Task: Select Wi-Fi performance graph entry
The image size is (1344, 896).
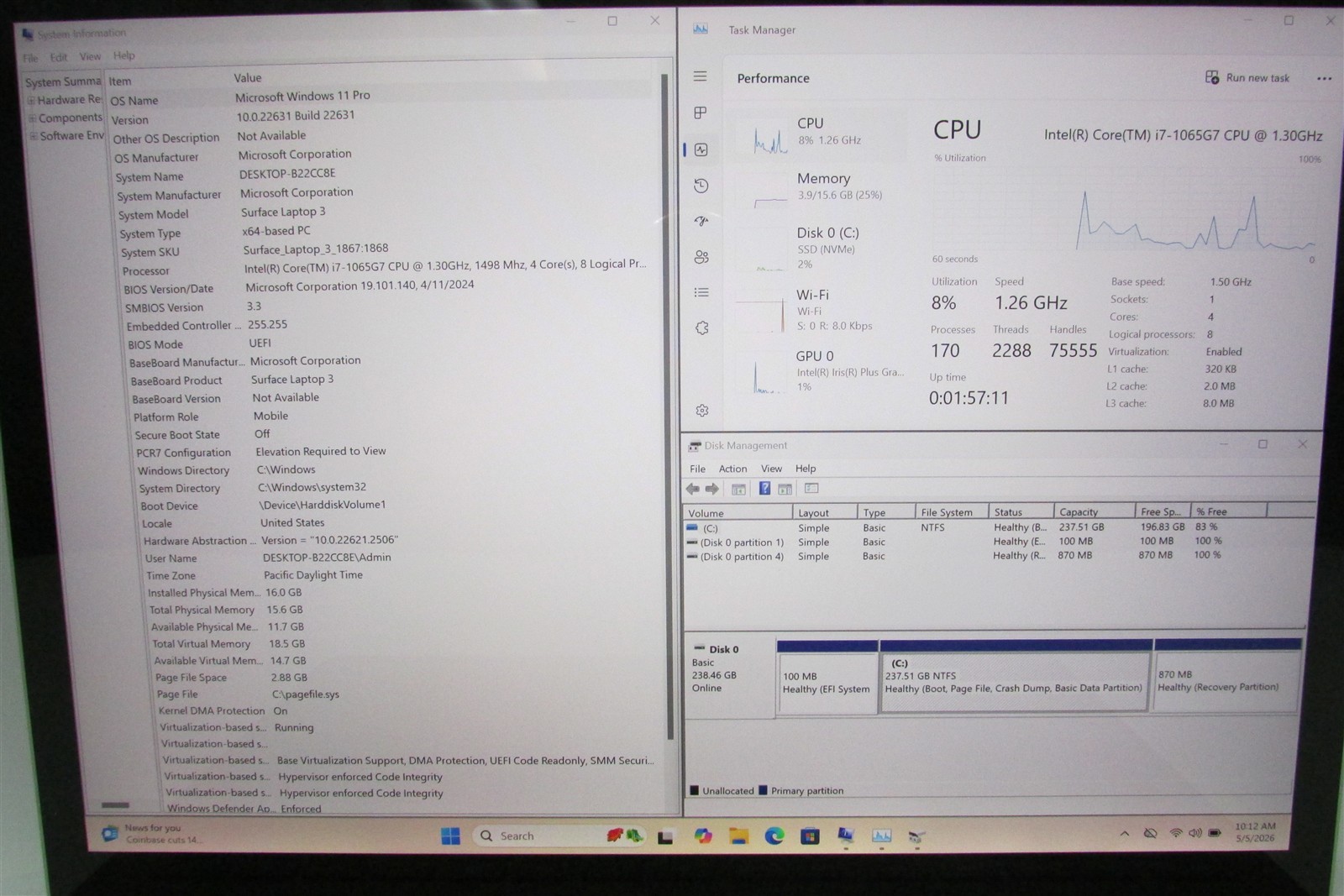Action: click(819, 310)
